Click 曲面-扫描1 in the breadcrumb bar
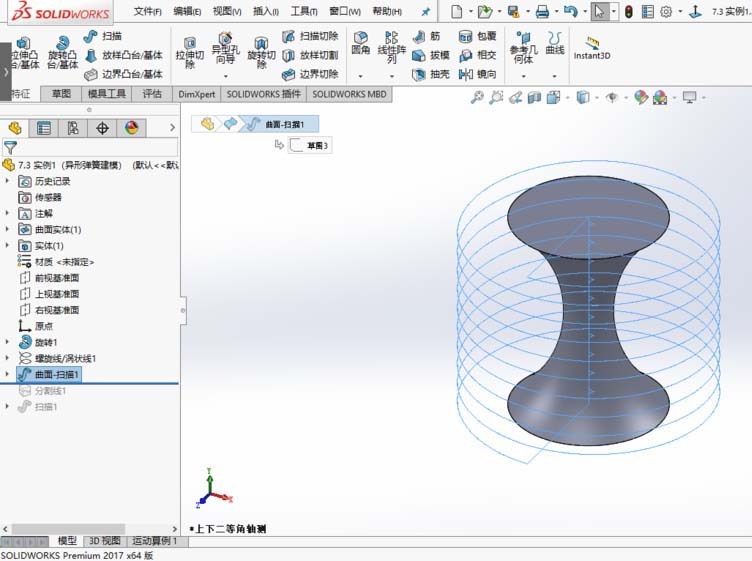This screenshot has width=752, height=561. pyautogui.click(x=279, y=124)
